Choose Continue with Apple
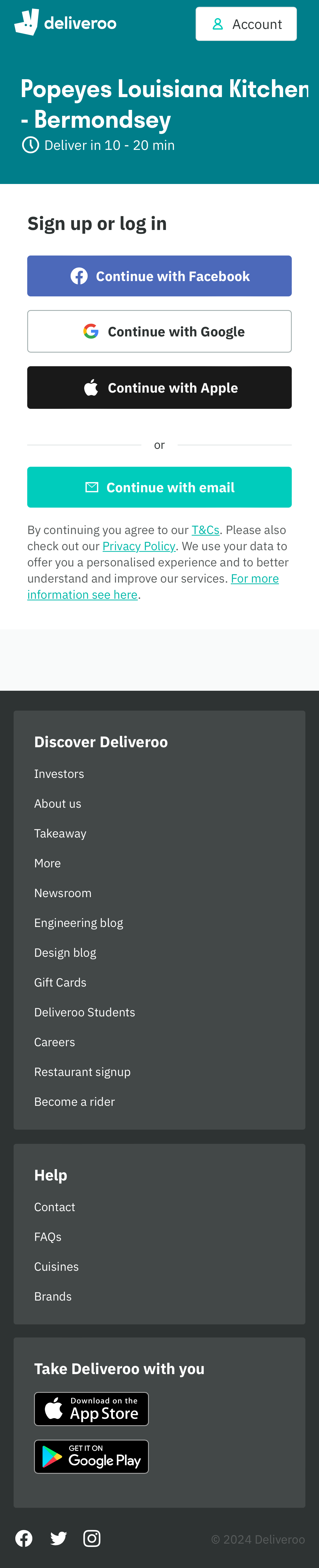 click(159, 387)
